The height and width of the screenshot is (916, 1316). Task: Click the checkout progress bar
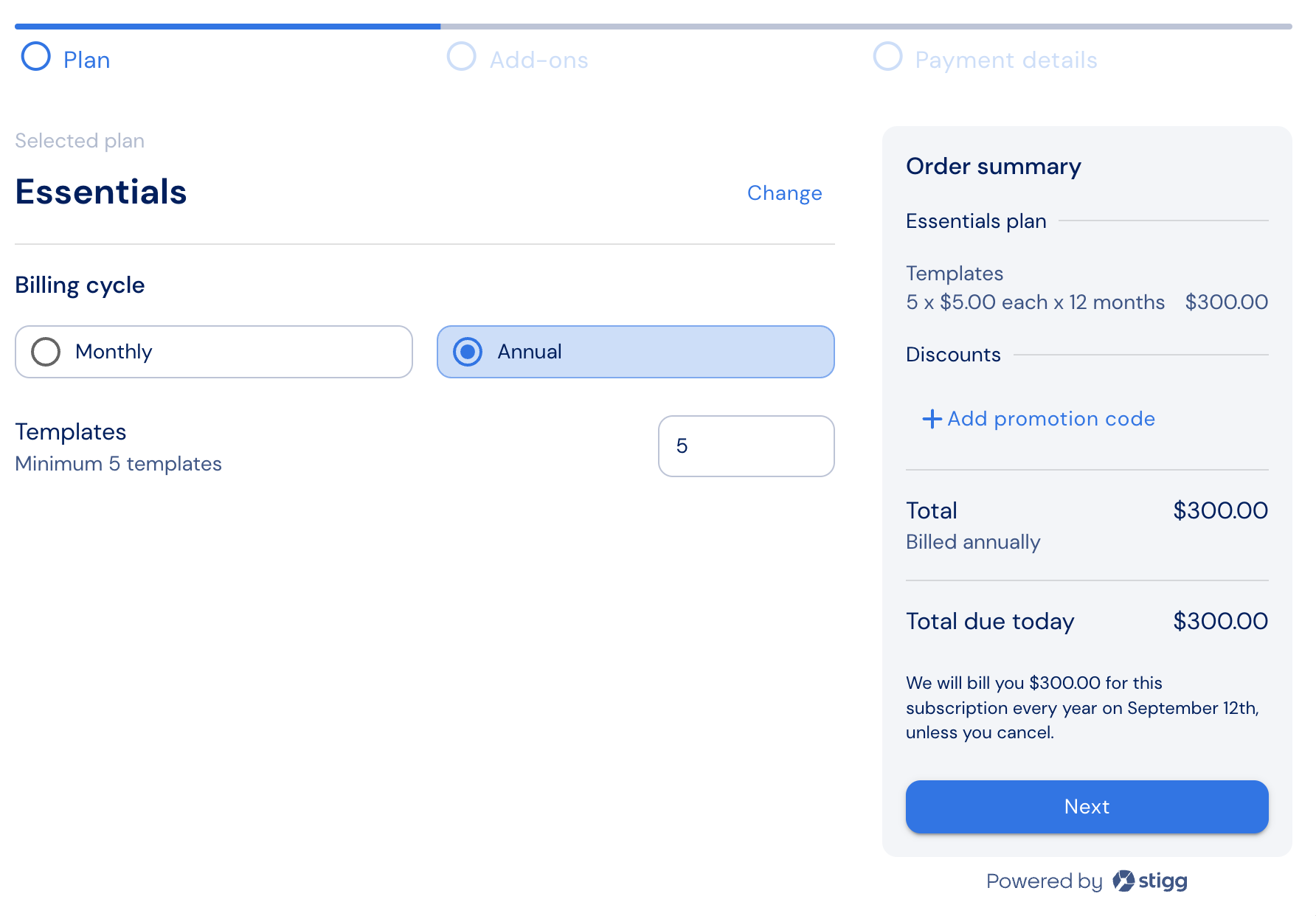pyautogui.click(x=654, y=27)
